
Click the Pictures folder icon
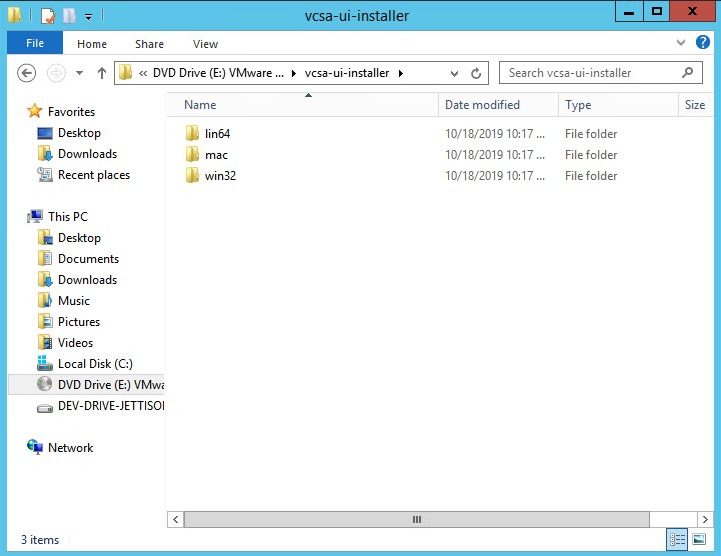(x=45, y=321)
